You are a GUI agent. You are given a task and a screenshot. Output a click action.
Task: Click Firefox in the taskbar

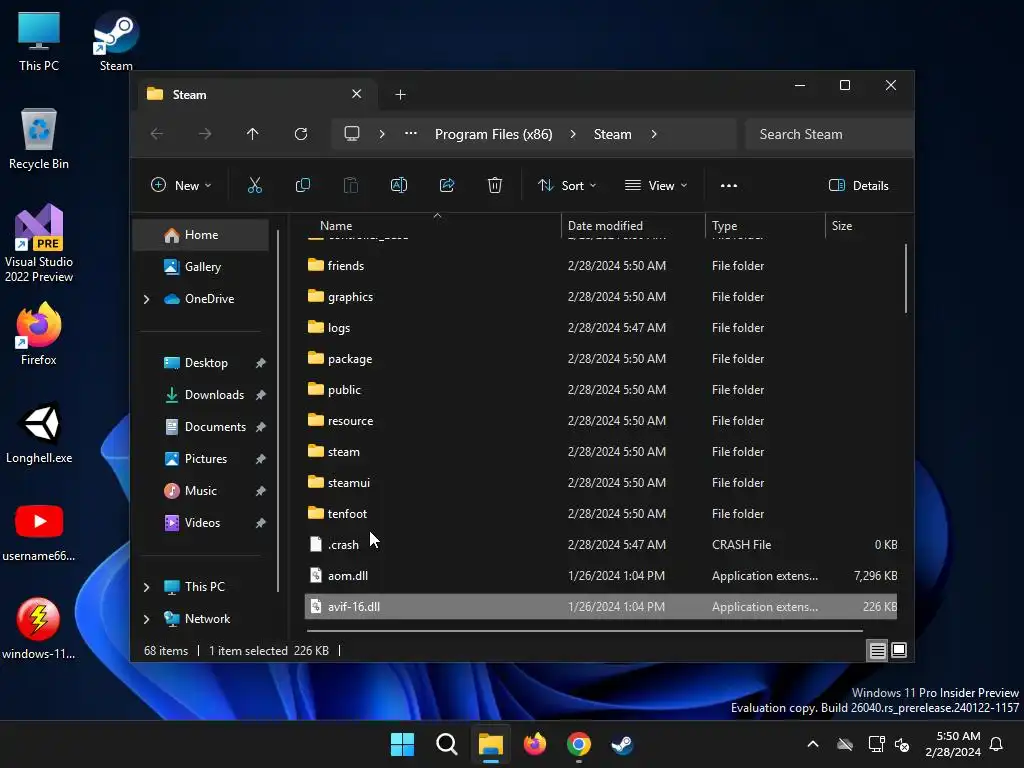(x=535, y=744)
